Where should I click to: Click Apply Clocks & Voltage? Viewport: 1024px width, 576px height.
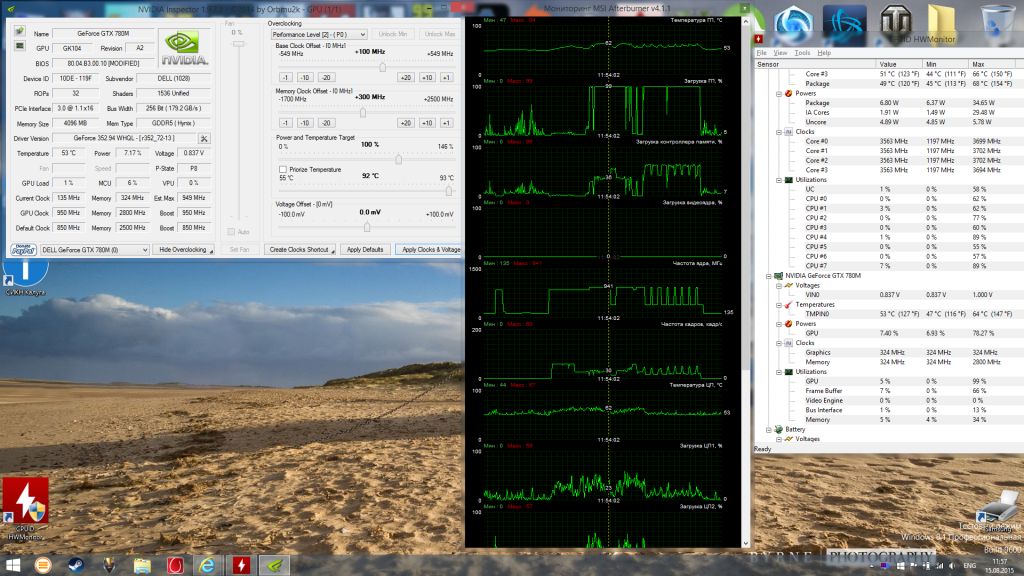[x=430, y=249]
